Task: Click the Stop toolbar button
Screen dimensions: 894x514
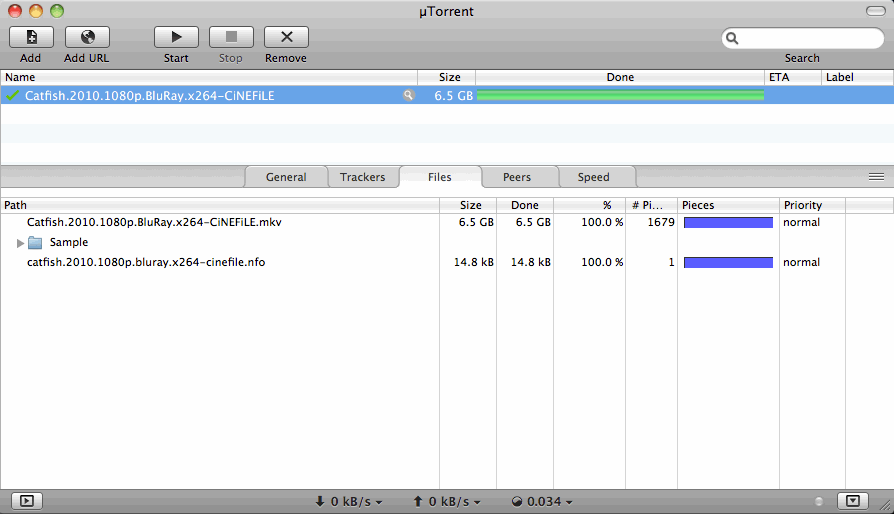Action: [x=231, y=37]
